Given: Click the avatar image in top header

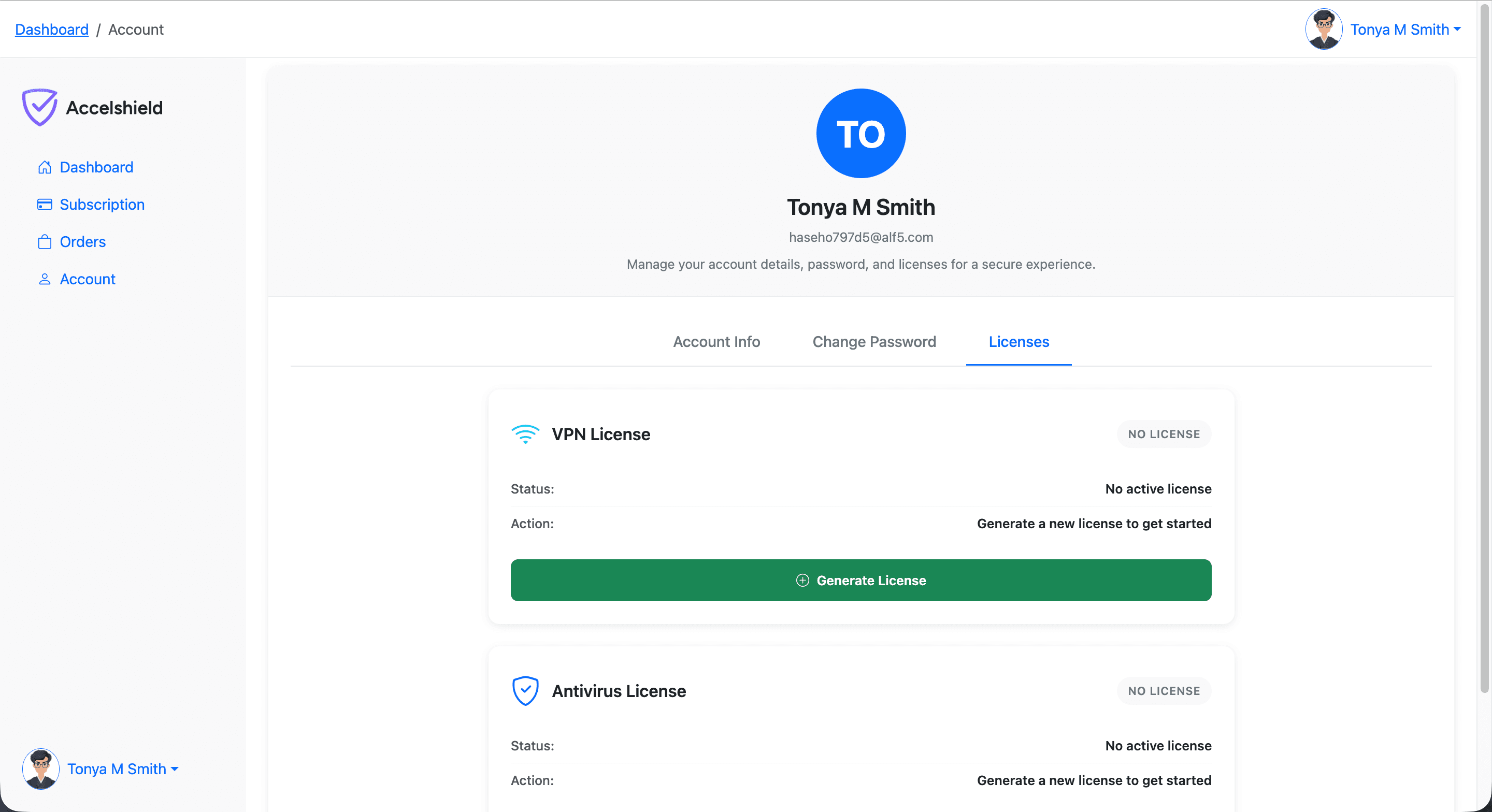Looking at the screenshot, I should click(1324, 29).
